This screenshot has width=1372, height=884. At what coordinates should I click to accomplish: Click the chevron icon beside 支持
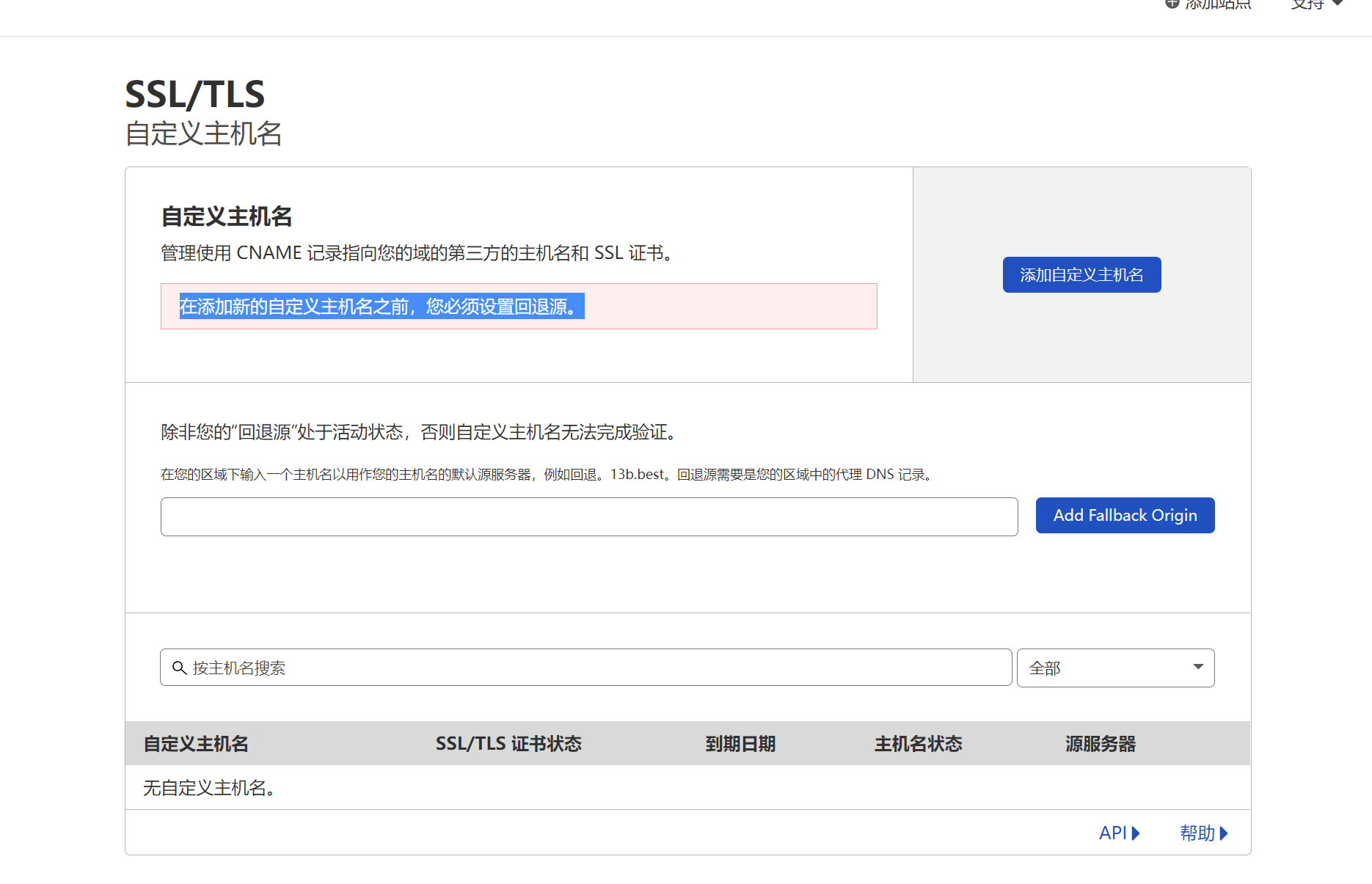[x=1337, y=4]
